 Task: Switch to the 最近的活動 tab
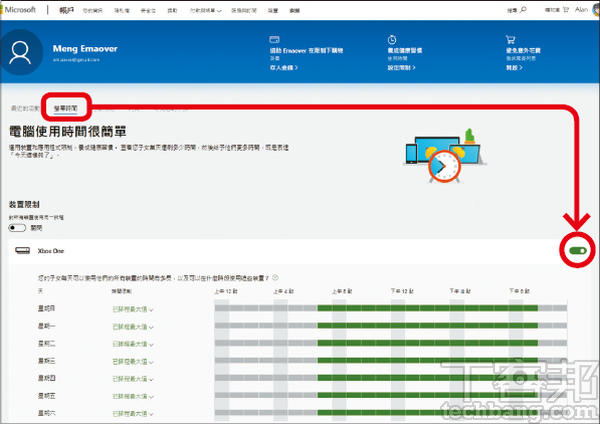pos(26,108)
